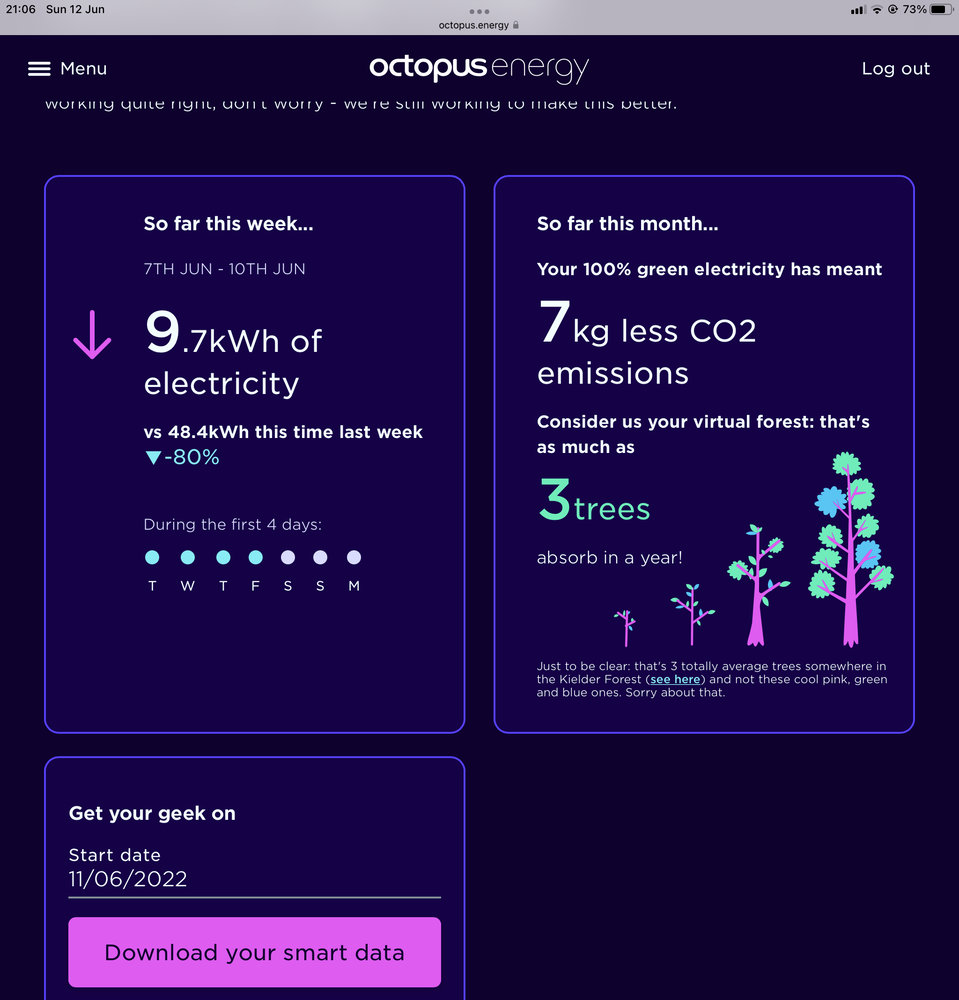Tap the -80% change triangle indicator
Viewport: 959px width, 1000px height.
pyautogui.click(x=153, y=457)
